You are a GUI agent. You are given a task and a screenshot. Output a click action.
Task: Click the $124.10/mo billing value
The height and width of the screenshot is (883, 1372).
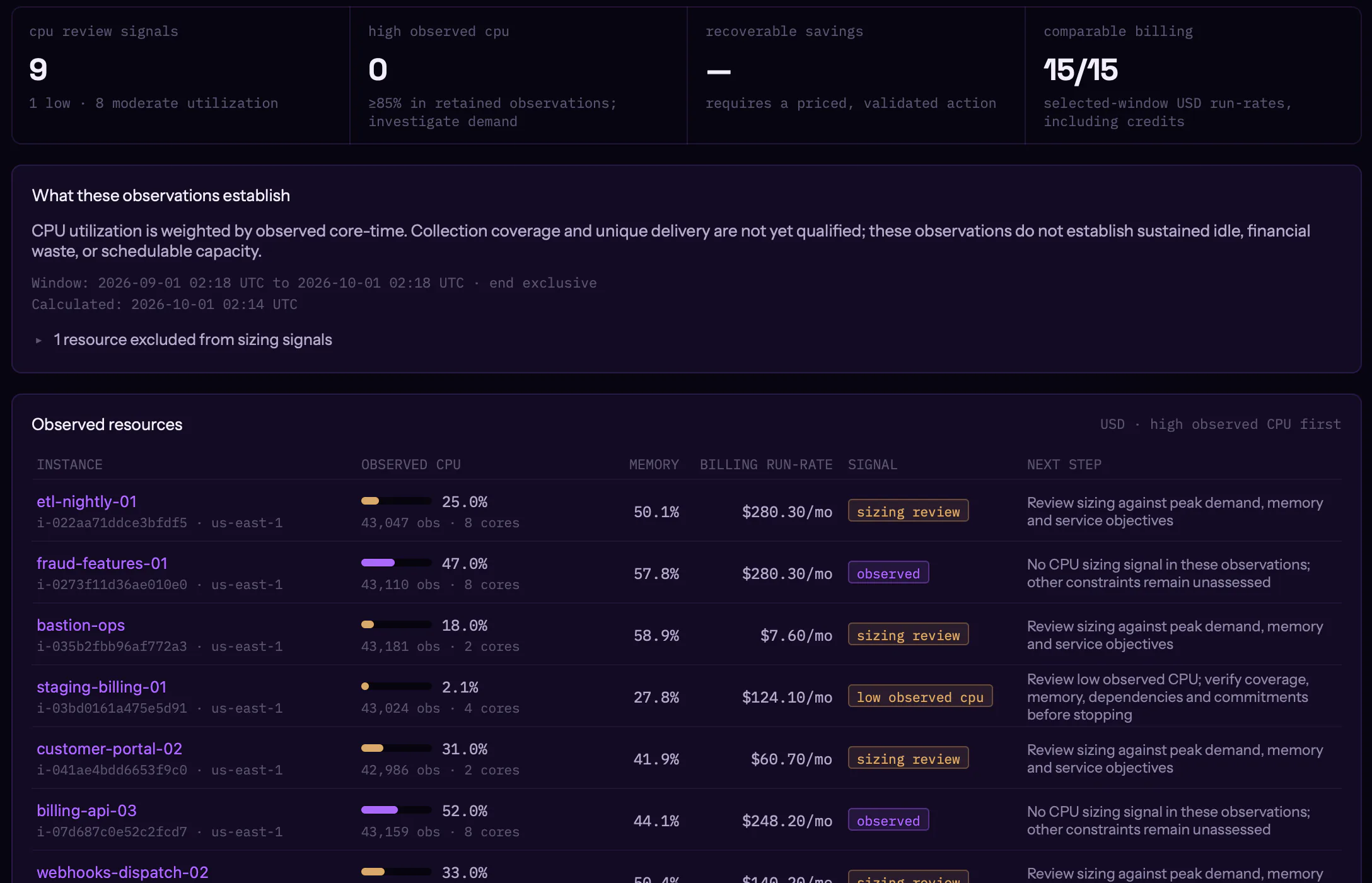click(x=787, y=697)
